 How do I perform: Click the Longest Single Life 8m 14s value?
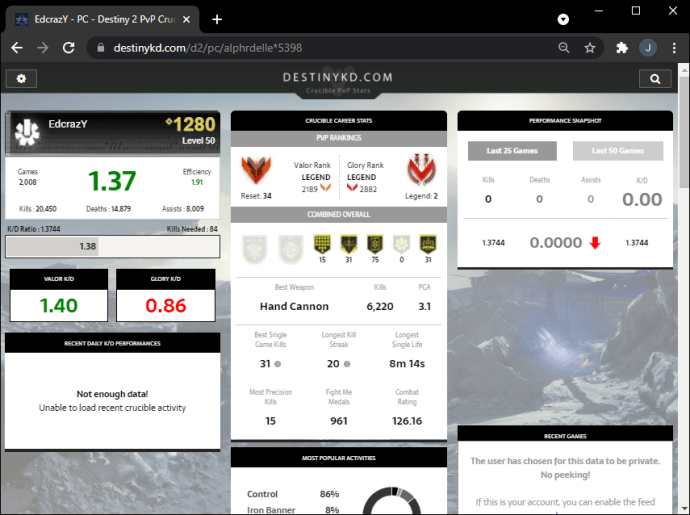pyautogui.click(x=407, y=364)
